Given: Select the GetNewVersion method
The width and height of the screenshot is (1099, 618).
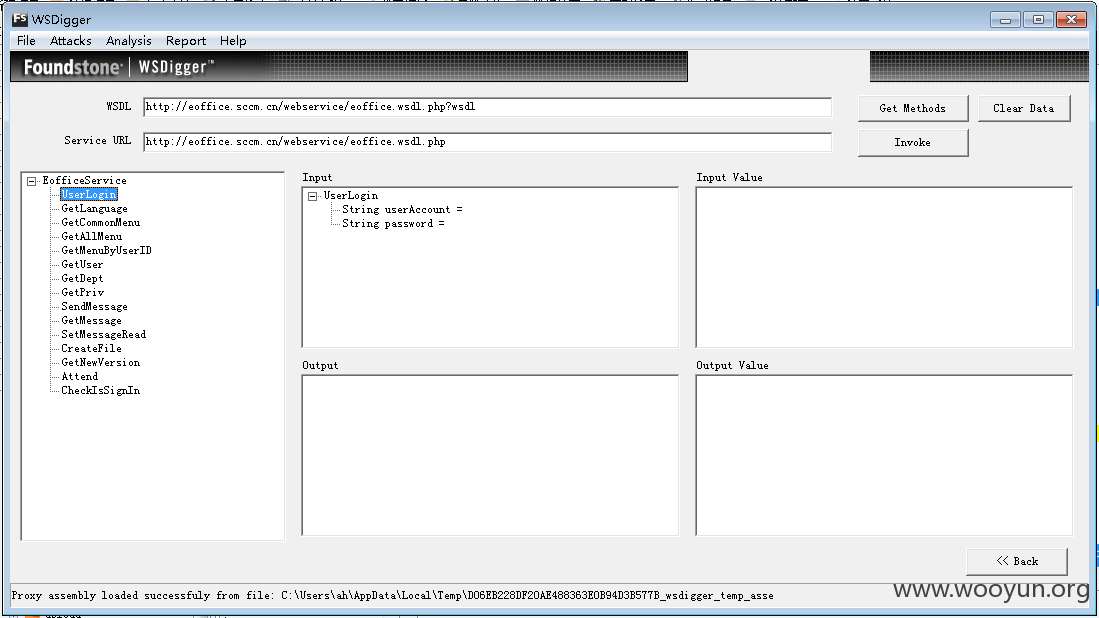Looking at the screenshot, I should [x=100, y=363].
